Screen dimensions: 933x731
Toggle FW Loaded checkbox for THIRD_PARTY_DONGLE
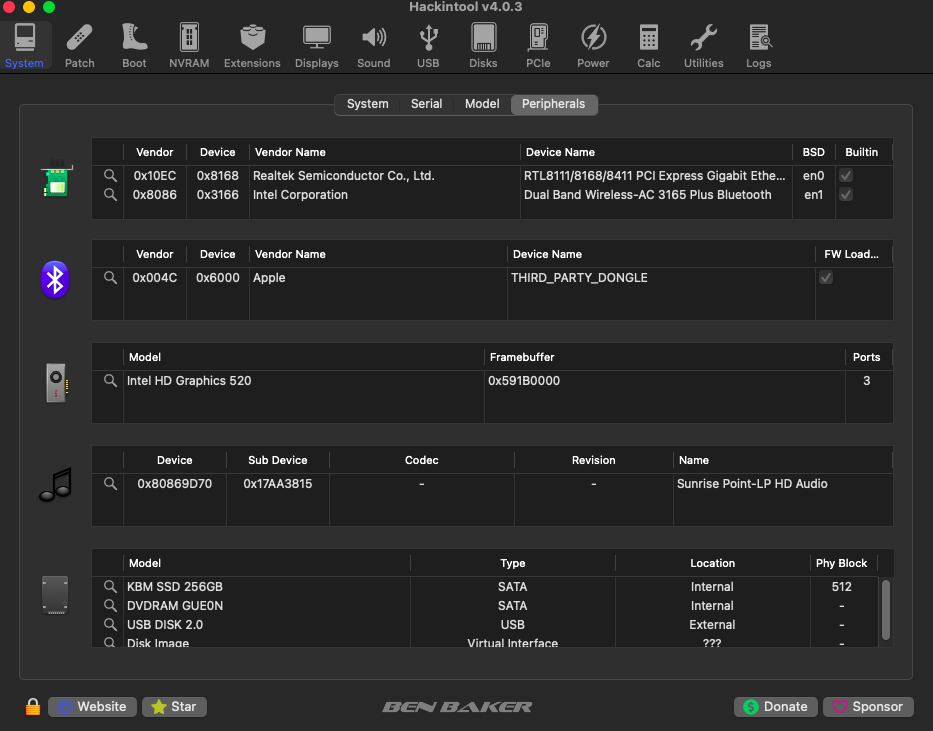tap(826, 278)
